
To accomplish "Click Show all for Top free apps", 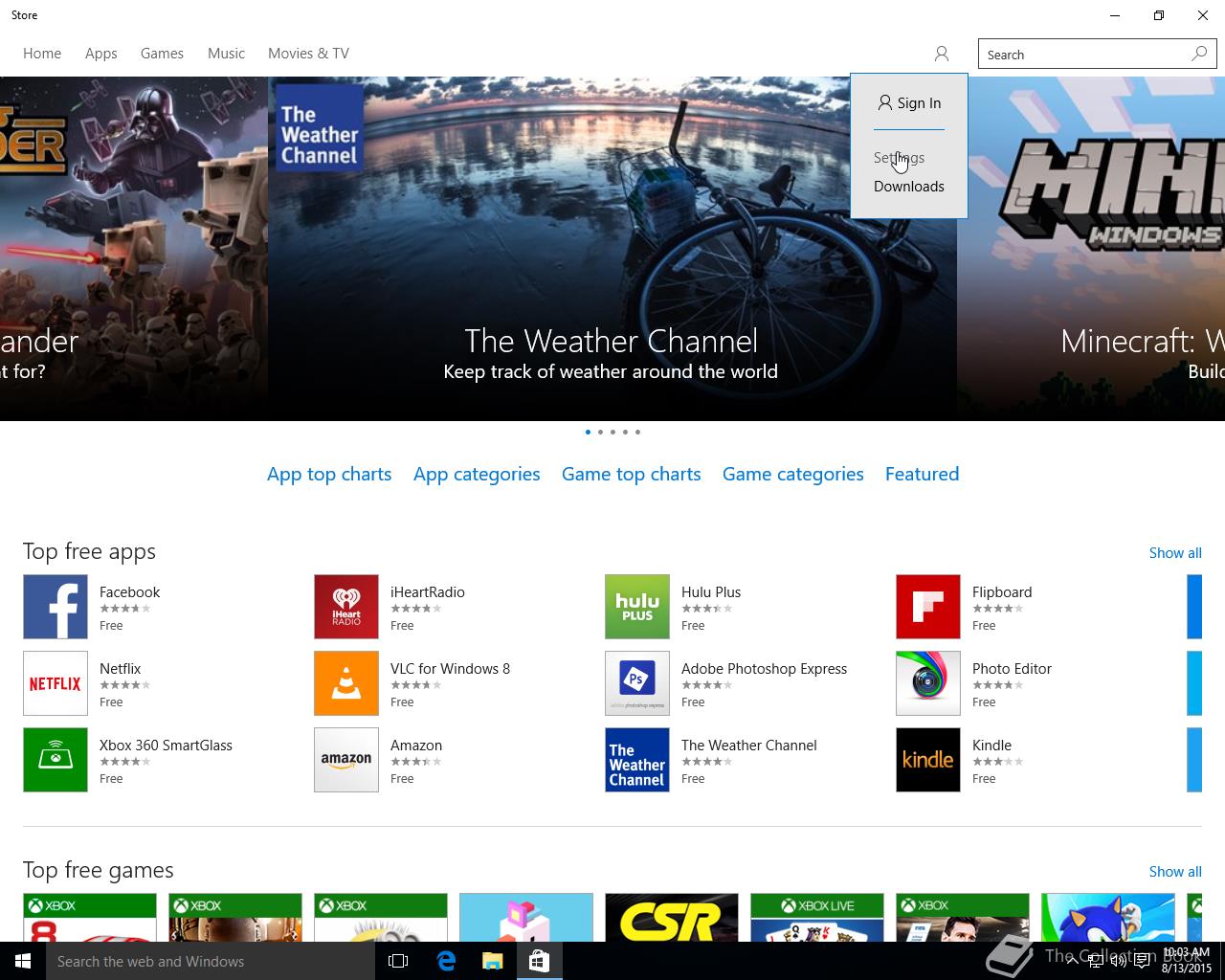I will (x=1175, y=553).
